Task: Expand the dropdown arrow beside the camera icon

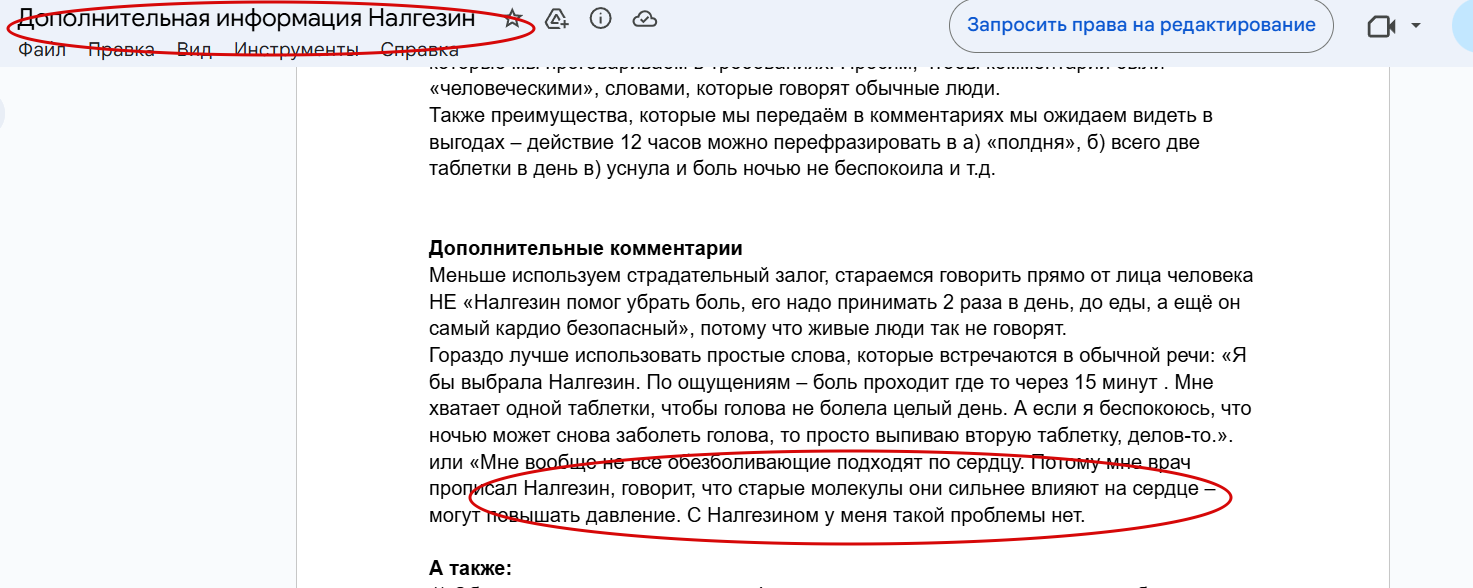Action: click(1415, 26)
